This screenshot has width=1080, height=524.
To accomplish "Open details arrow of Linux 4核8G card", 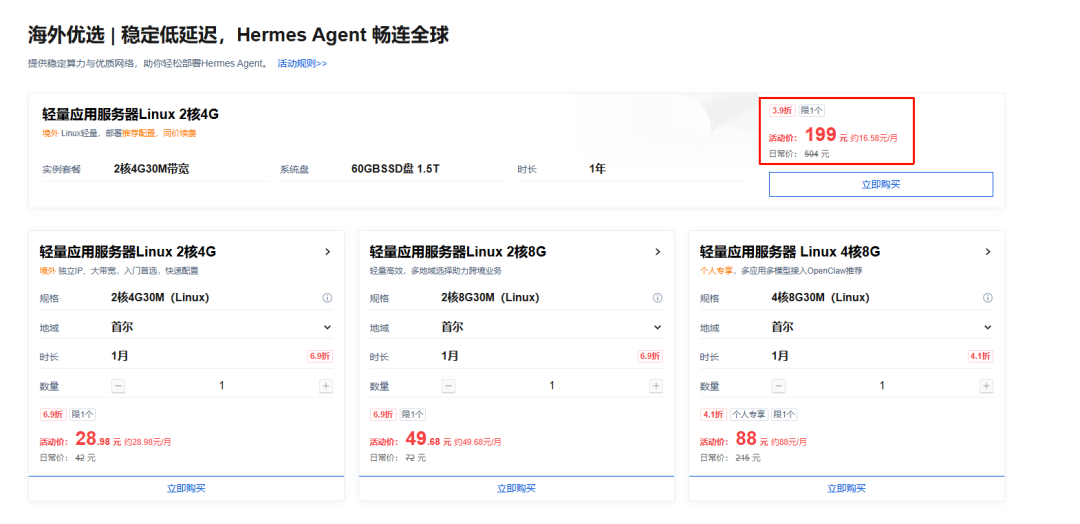I will 988,252.
